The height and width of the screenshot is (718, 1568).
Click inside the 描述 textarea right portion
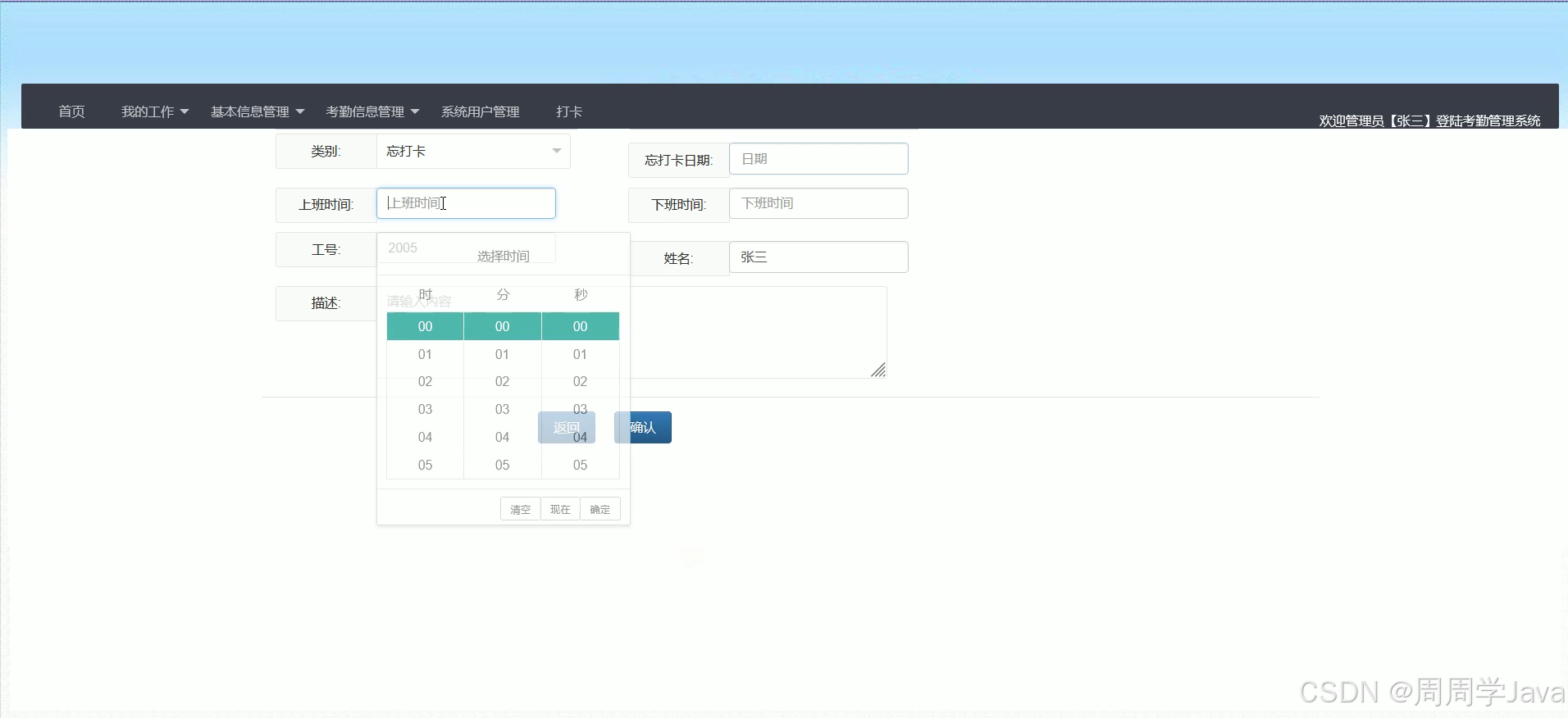pos(759,332)
